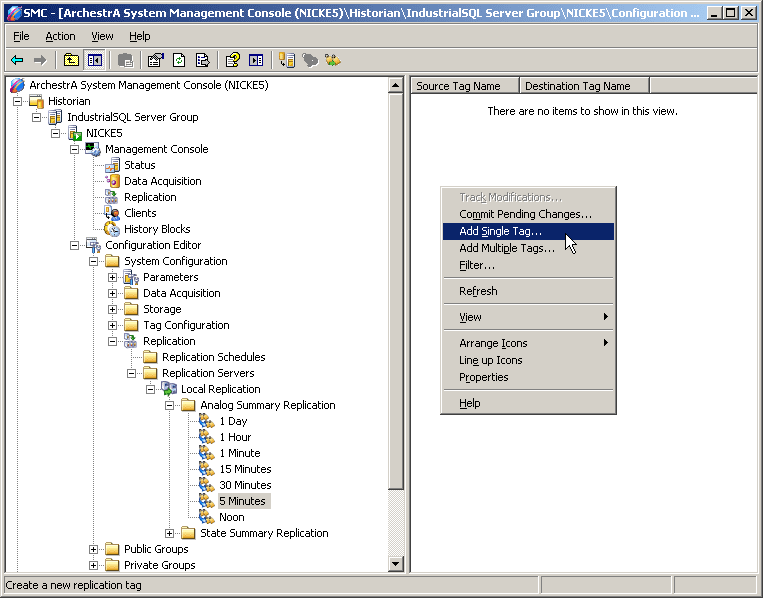Choose Add Multiple Tags from context menu
The width and height of the screenshot is (763, 598).
(x=528, y=248)
